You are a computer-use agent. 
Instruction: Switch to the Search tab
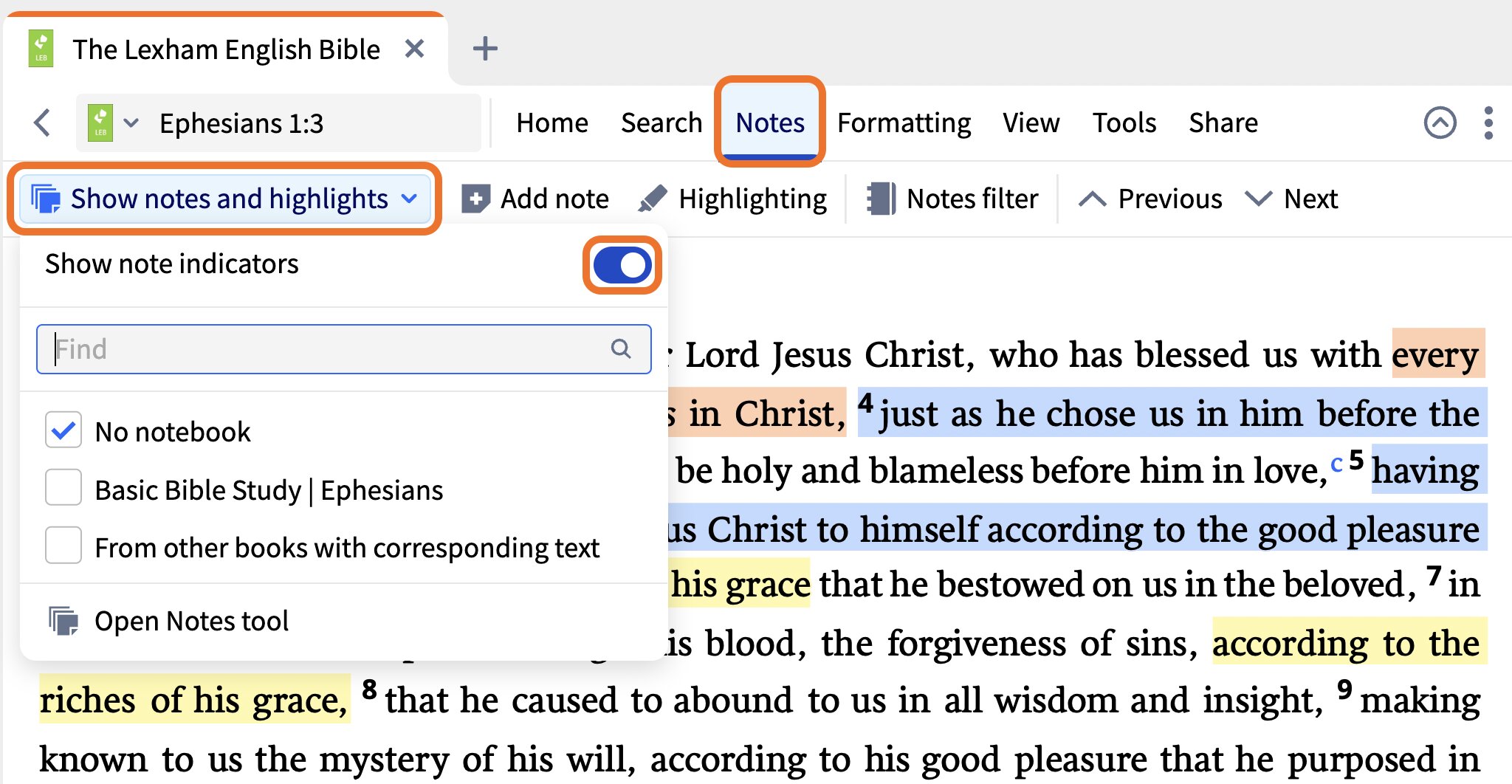(x=661, y=123)
